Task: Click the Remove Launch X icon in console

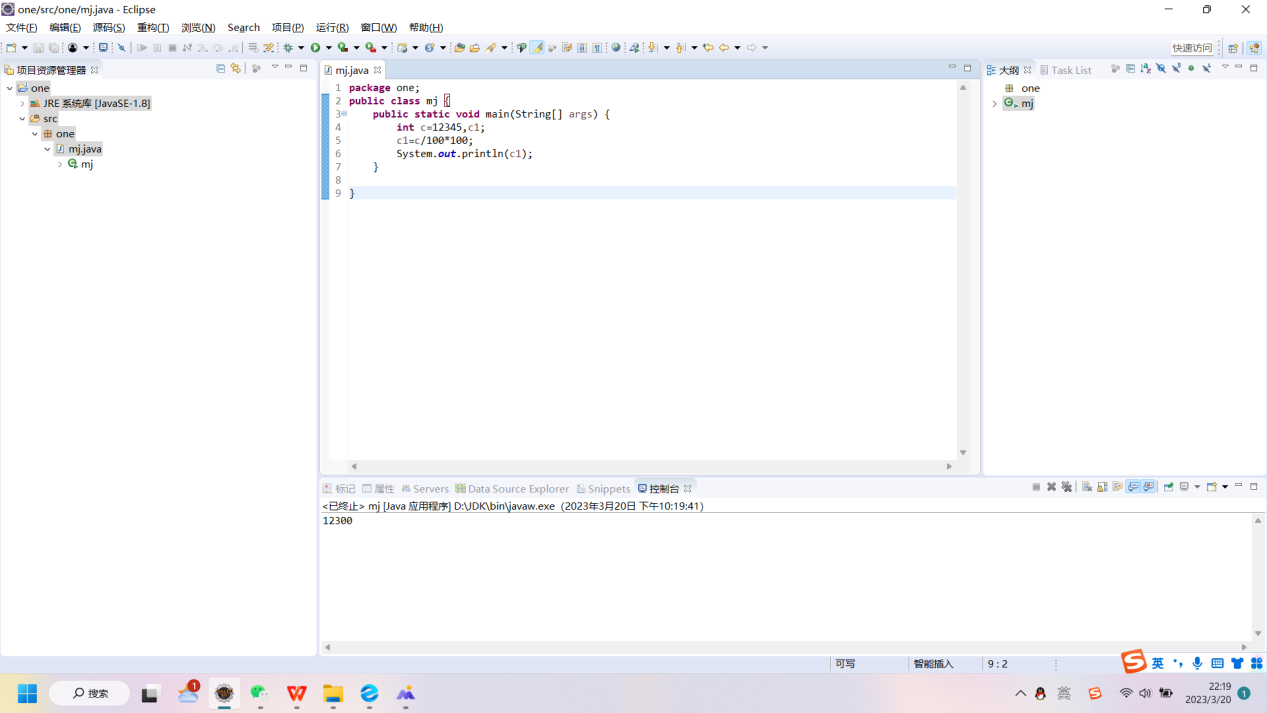Action: [x=1051, y=487]
